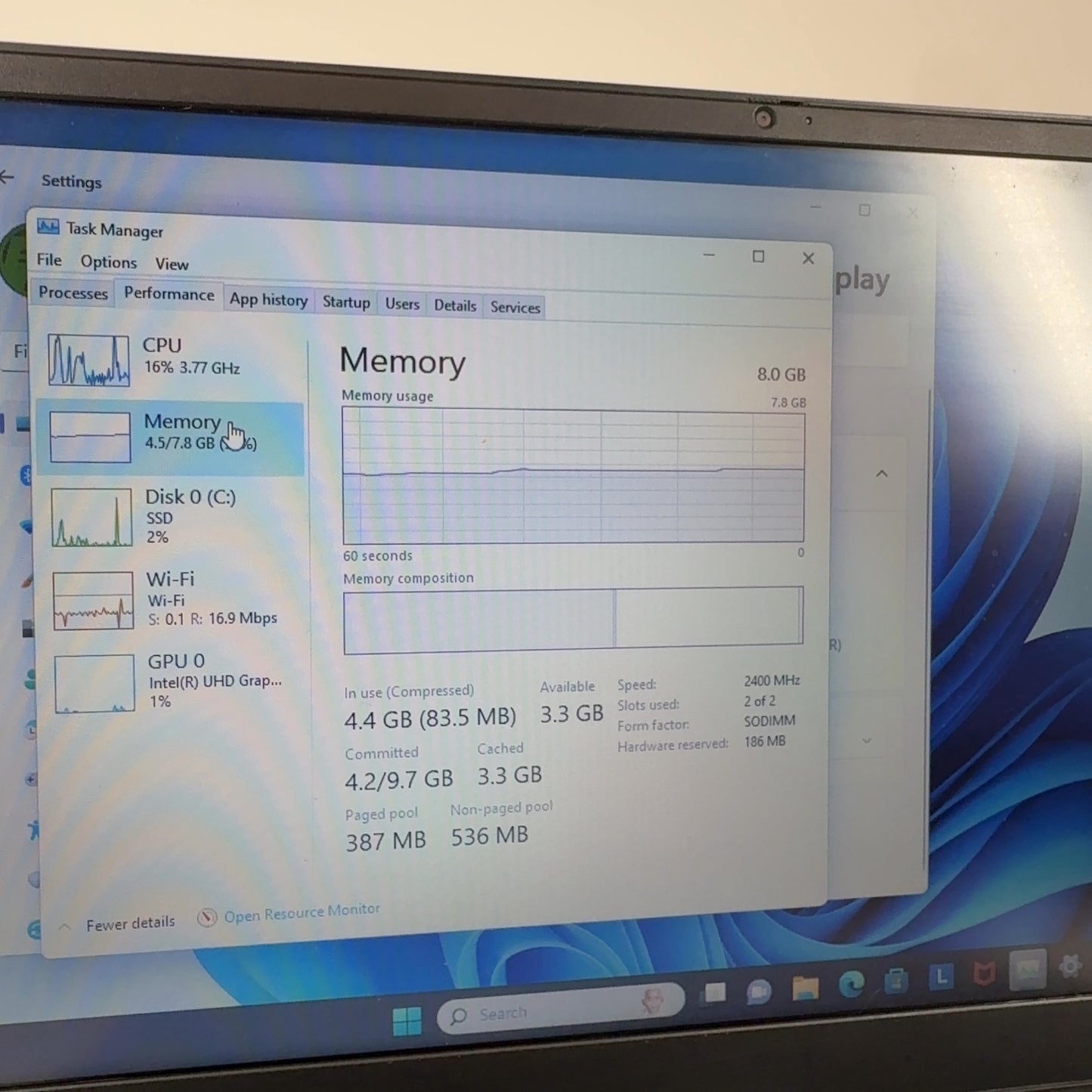
Task: Open the File menu
Action: coord(49,260)
